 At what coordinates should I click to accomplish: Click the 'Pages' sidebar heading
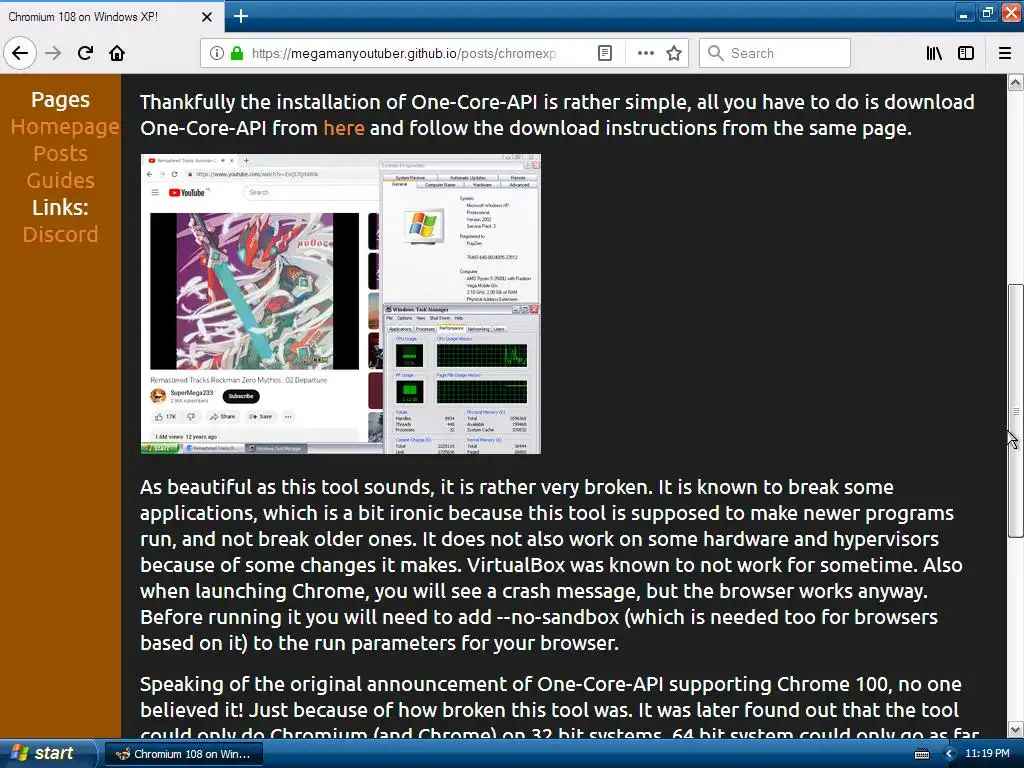tap(60, 99)
